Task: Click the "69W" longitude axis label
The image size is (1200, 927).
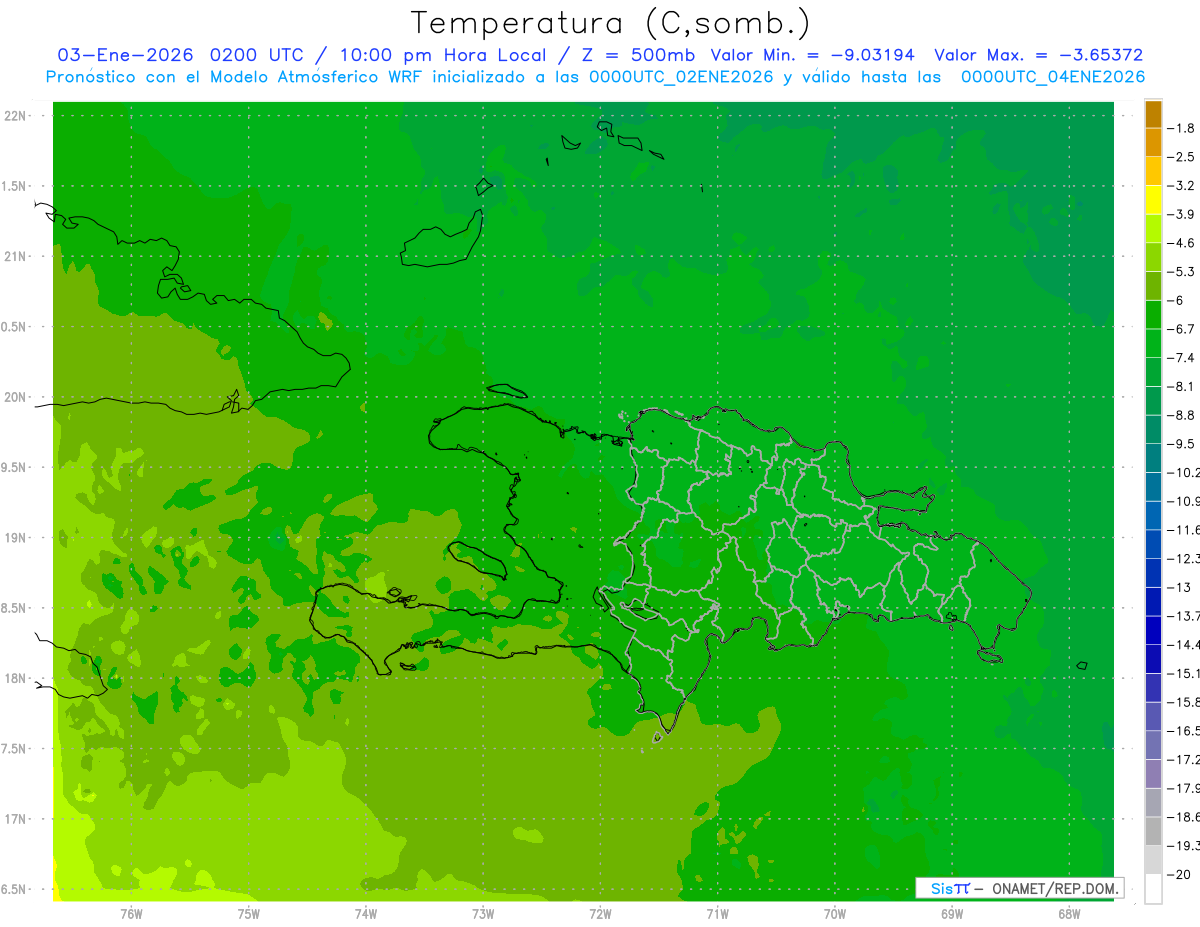Action: click(952, 914)
